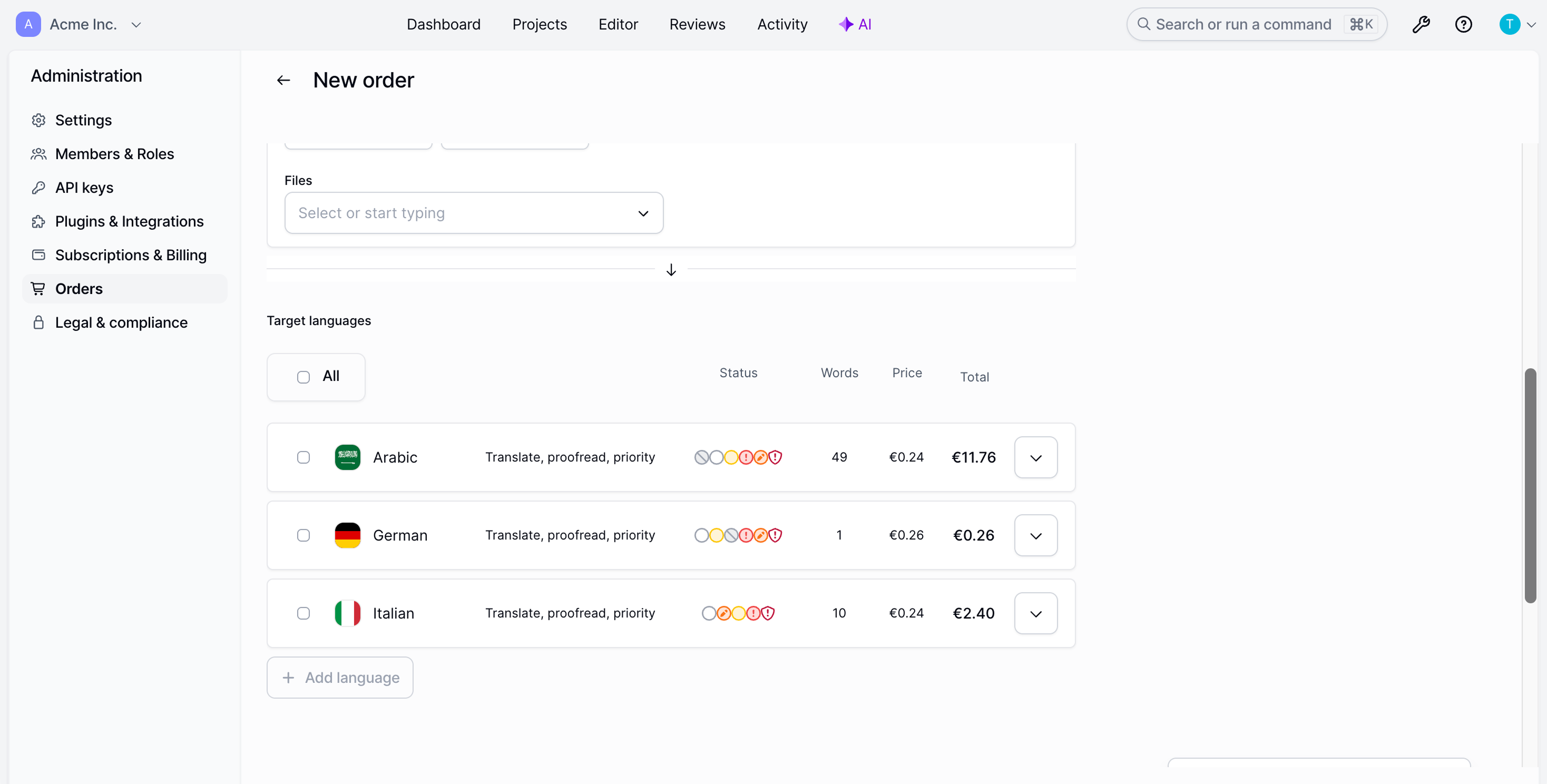Check the Arabic language checkbox
The image size is (1547, 784).
303,457
